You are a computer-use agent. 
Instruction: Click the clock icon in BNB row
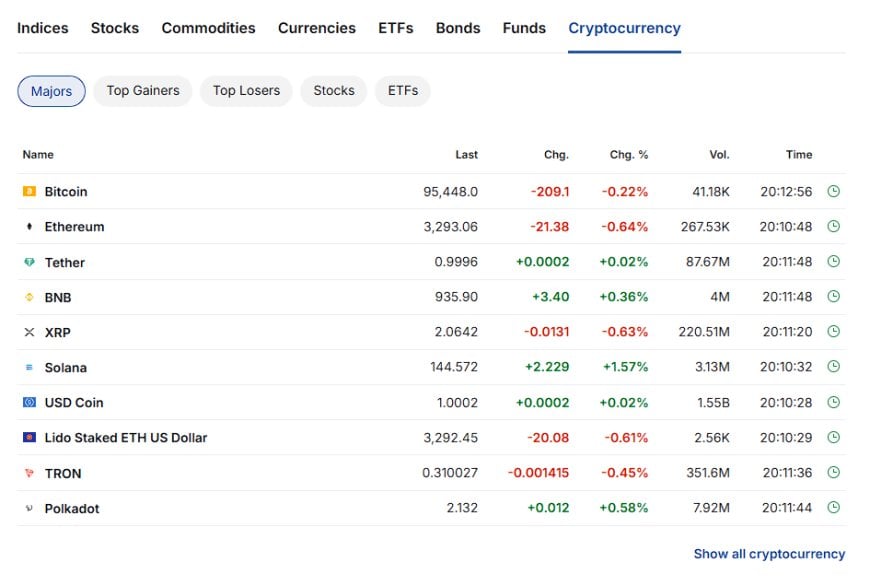click(833, 296)
